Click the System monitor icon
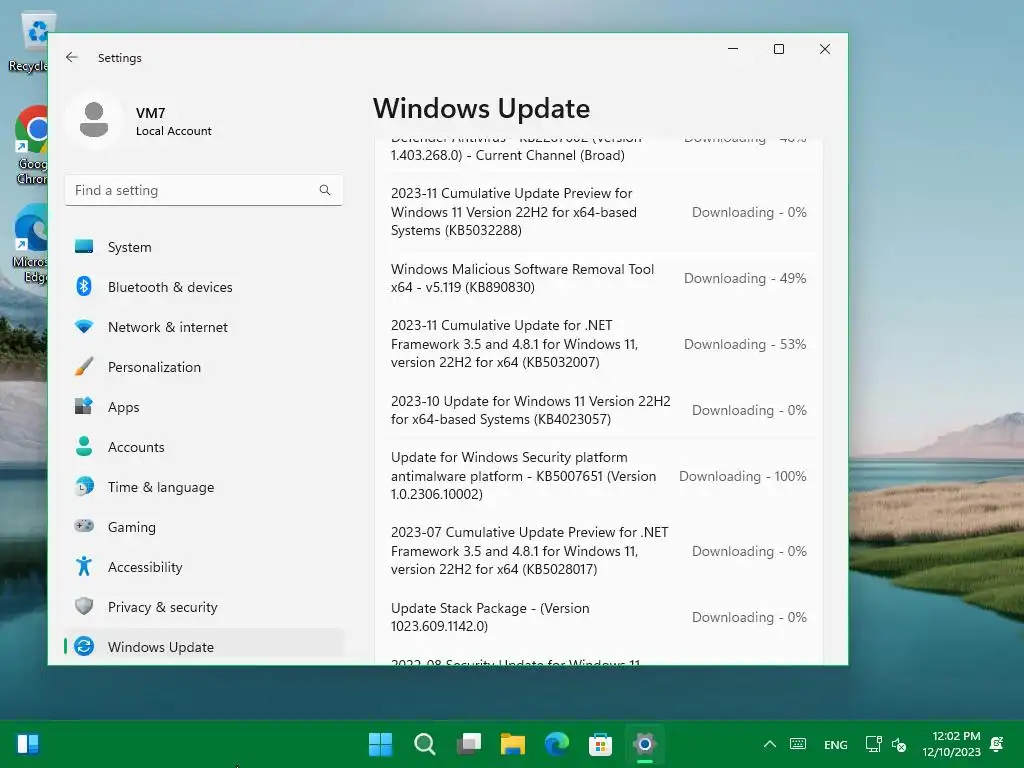The width and height of the screenshot is (1024, 768). coord(84,246)
